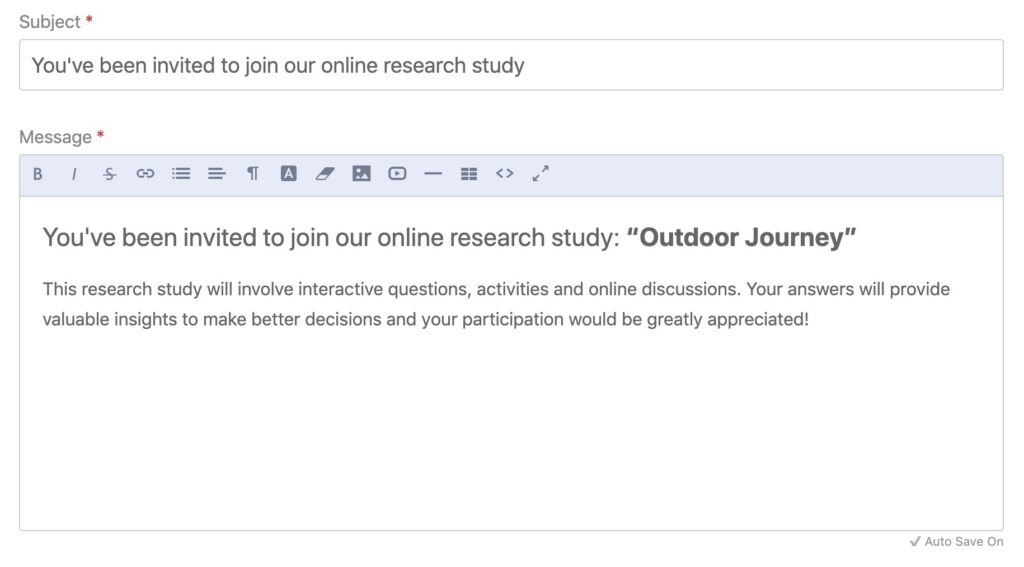Viewport: 1024px width, 567px height.
Task: Click inside the message body editor
Action: coord(511,363)
